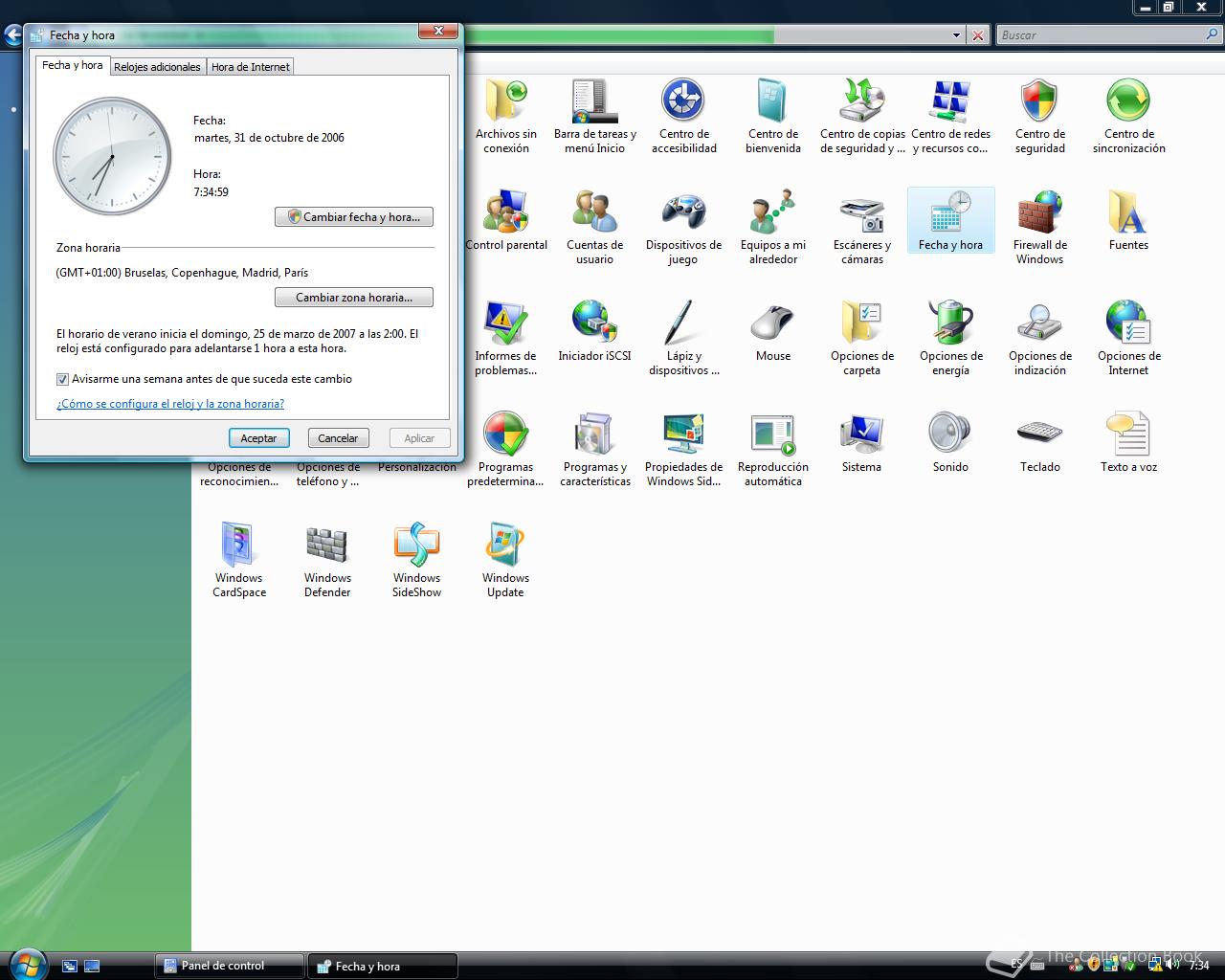Open the clock and time zone help link
1225x980 pixels.
pos(170,404)
